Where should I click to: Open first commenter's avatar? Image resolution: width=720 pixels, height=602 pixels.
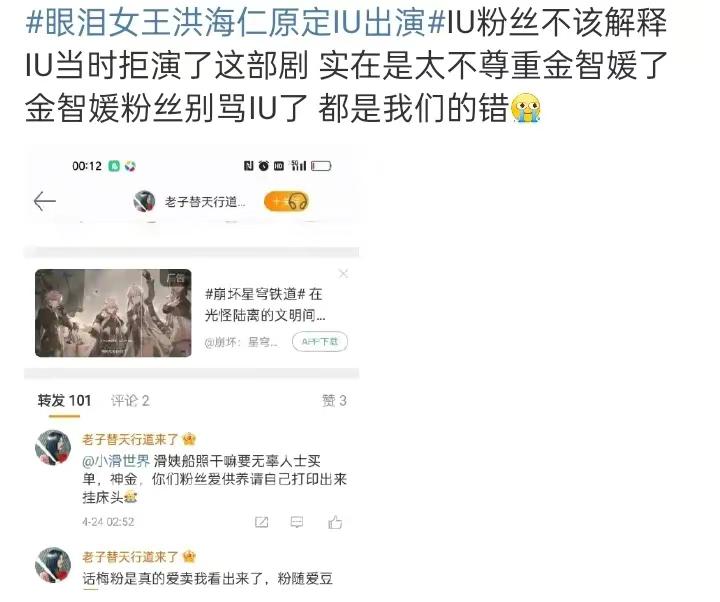[53, 447]
